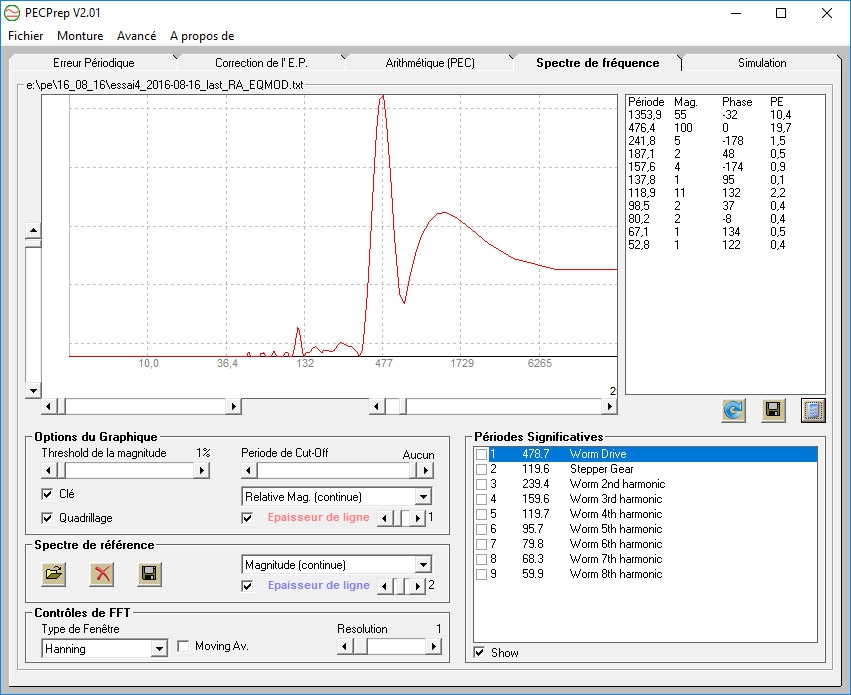Open the Fichier menu

point(26,36)
